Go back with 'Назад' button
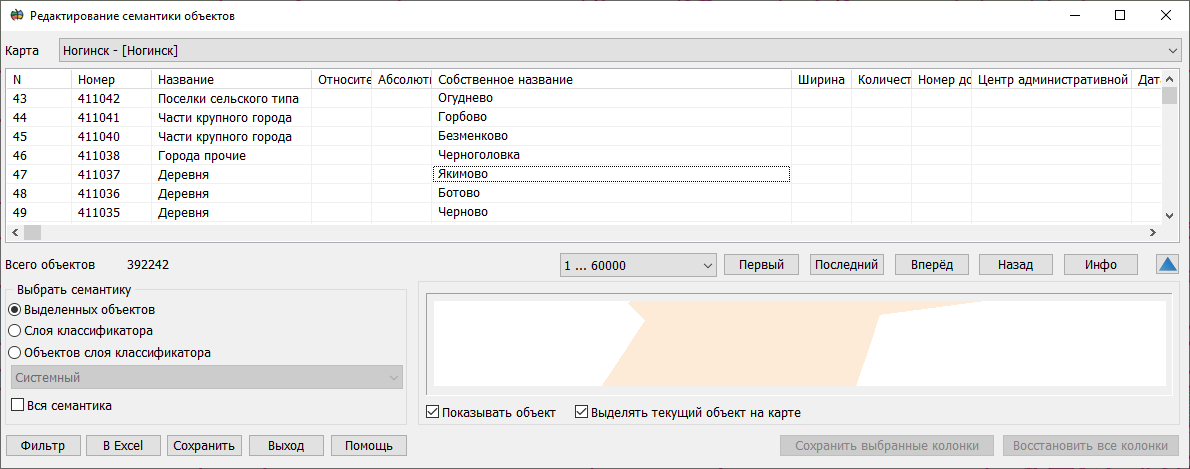The width and height of the screenshot is (1190, 469). (1015, 265)
